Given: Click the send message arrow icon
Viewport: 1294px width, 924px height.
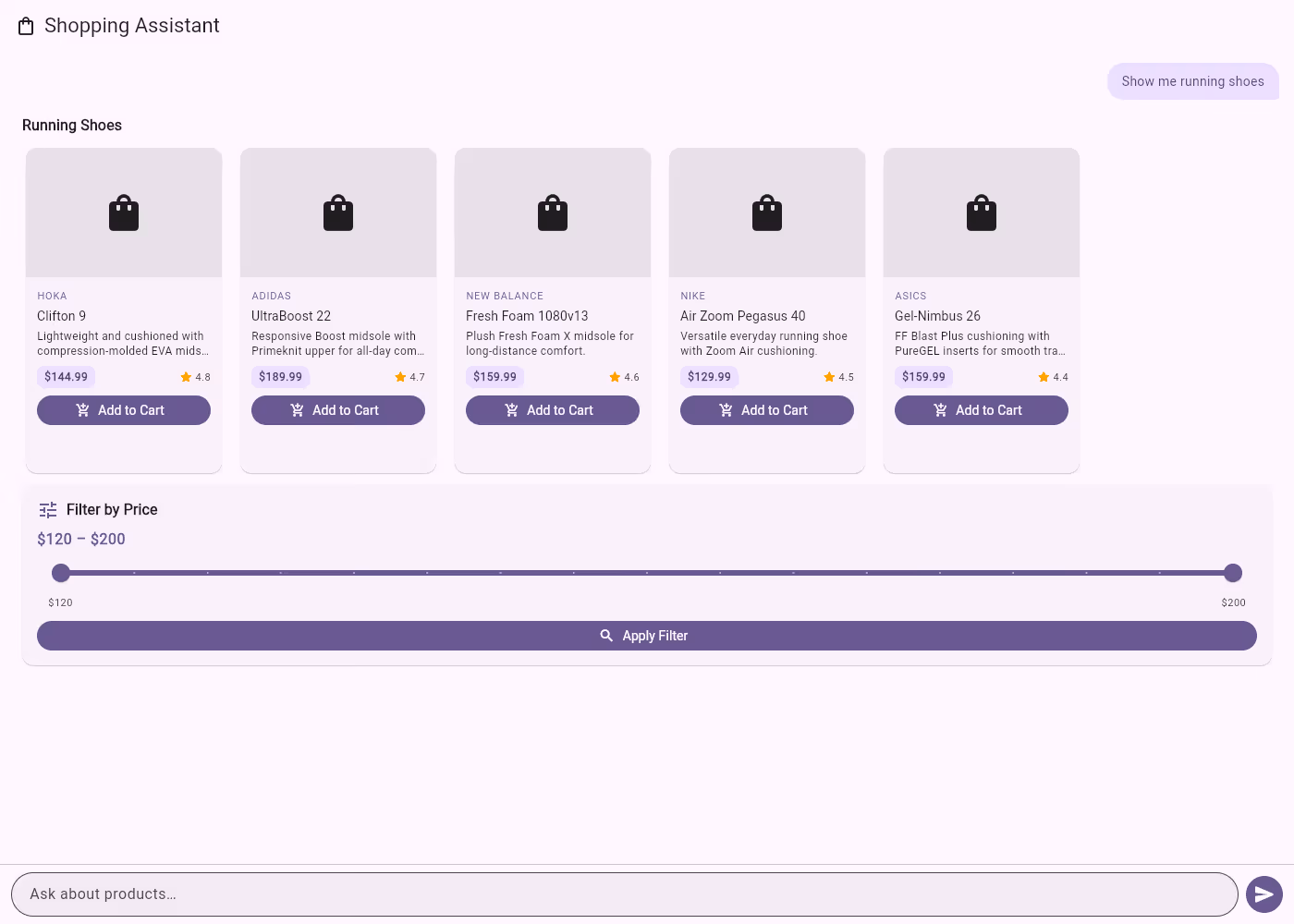Looking at the screenshot, I should point(1263,894).
